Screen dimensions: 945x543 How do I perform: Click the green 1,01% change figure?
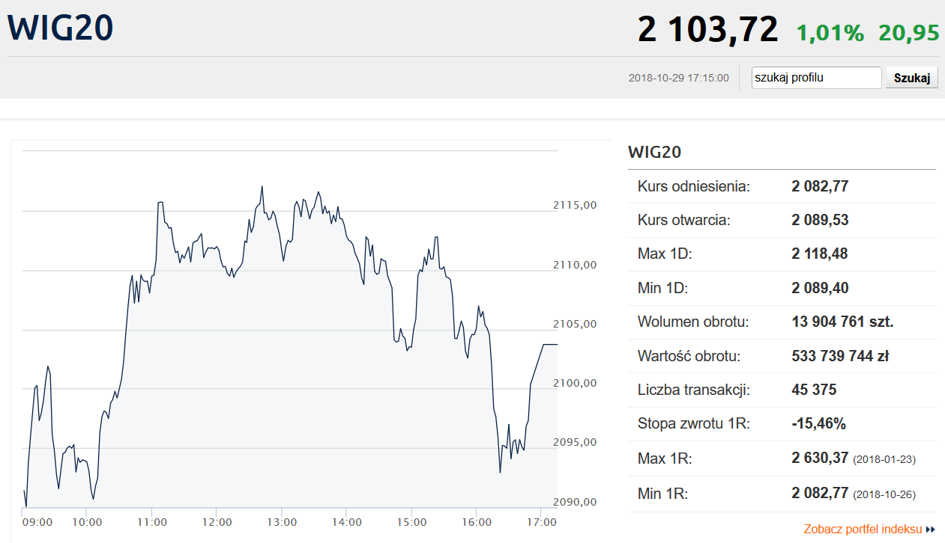tap(829, 33)
